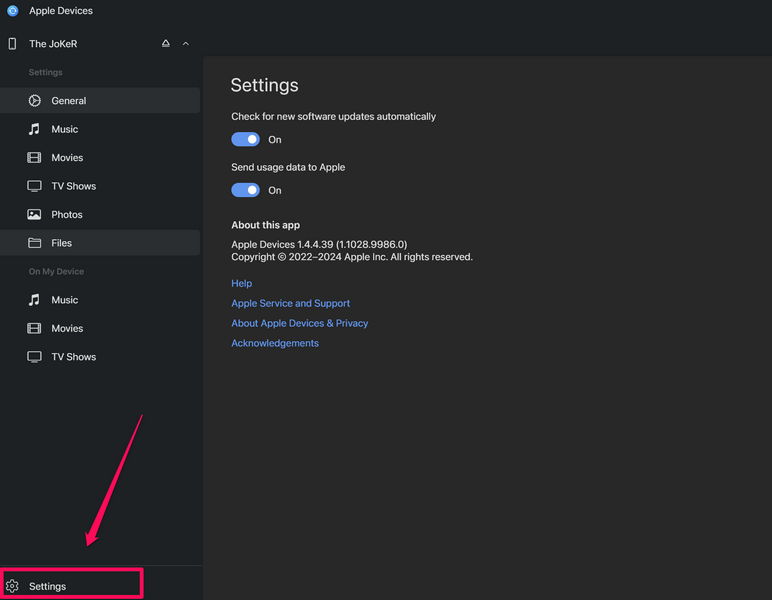Click the eject icon beside The JoKeR
The image size is (772, 600).
pos(166,44)
